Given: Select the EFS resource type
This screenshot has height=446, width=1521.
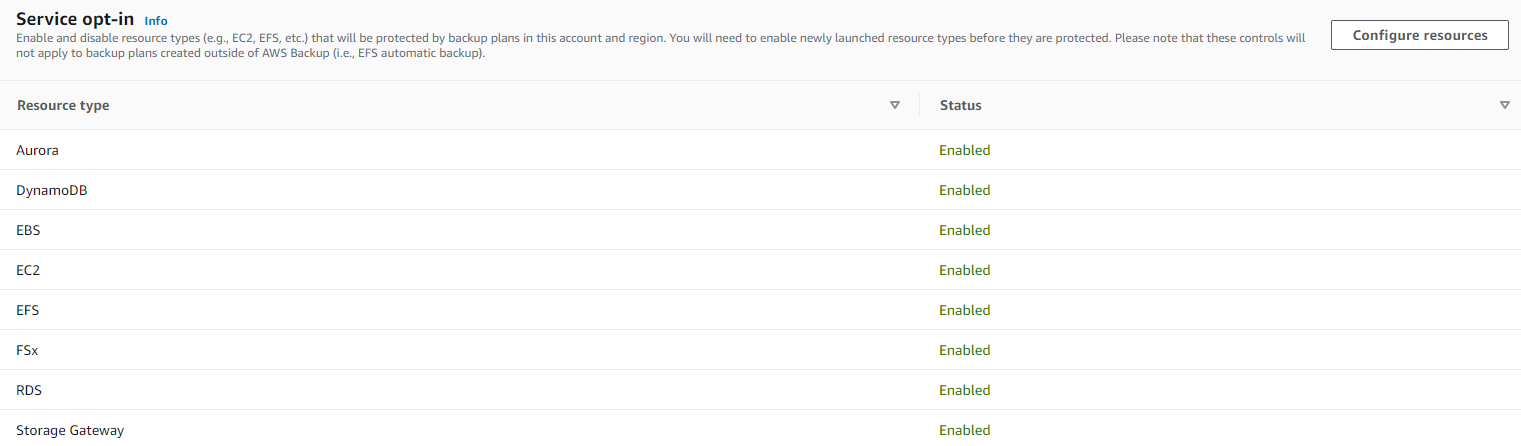Looking at the screenshot, I should coord(27,310).
